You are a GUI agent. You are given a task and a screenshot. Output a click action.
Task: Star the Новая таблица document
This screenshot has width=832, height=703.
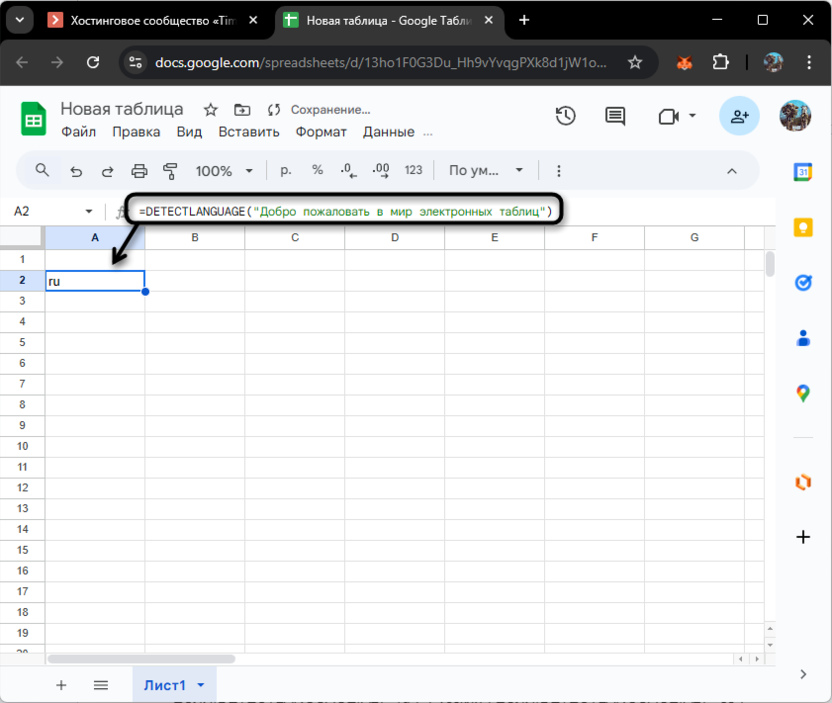211,110
